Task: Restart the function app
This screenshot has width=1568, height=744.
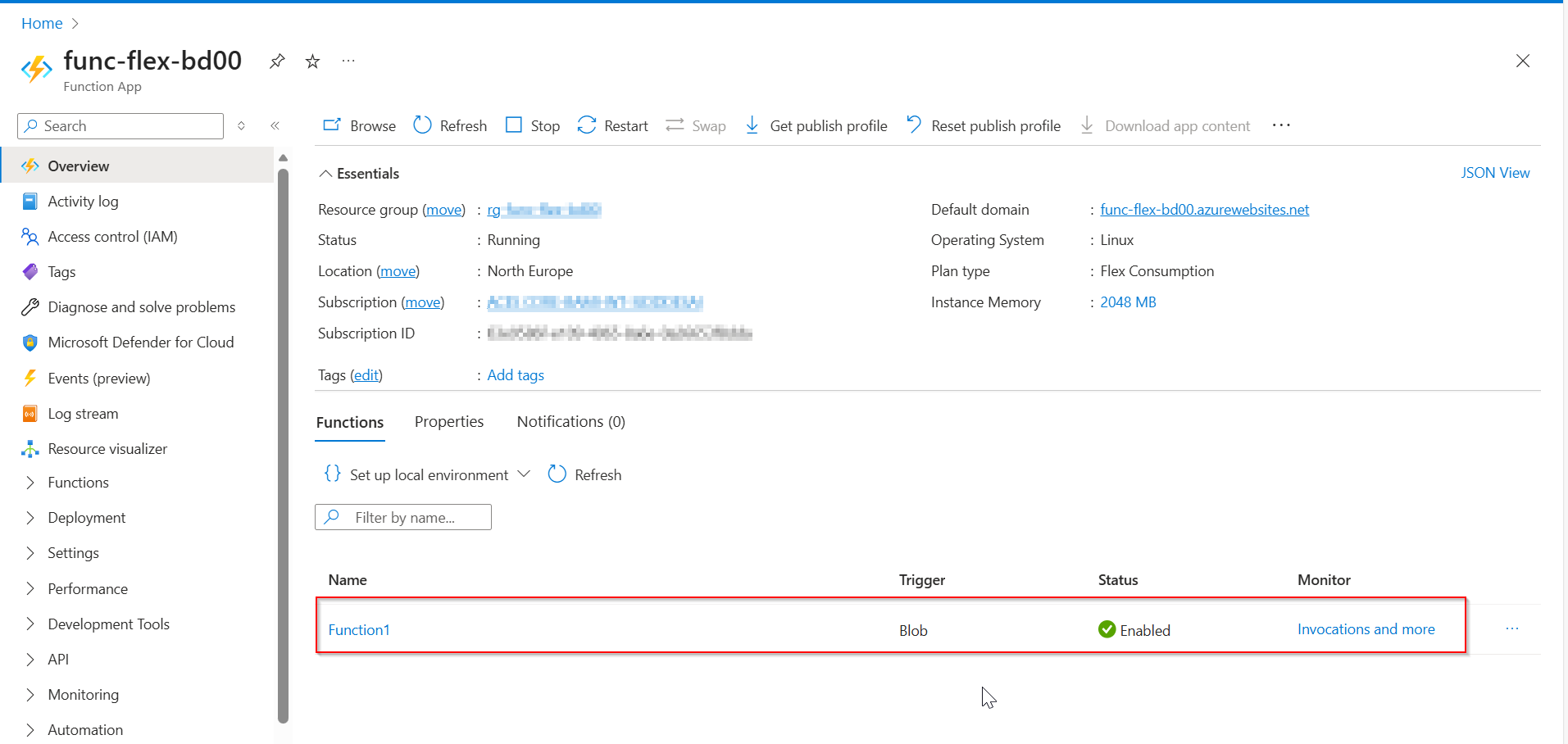Action: click(x=613, y=125)
